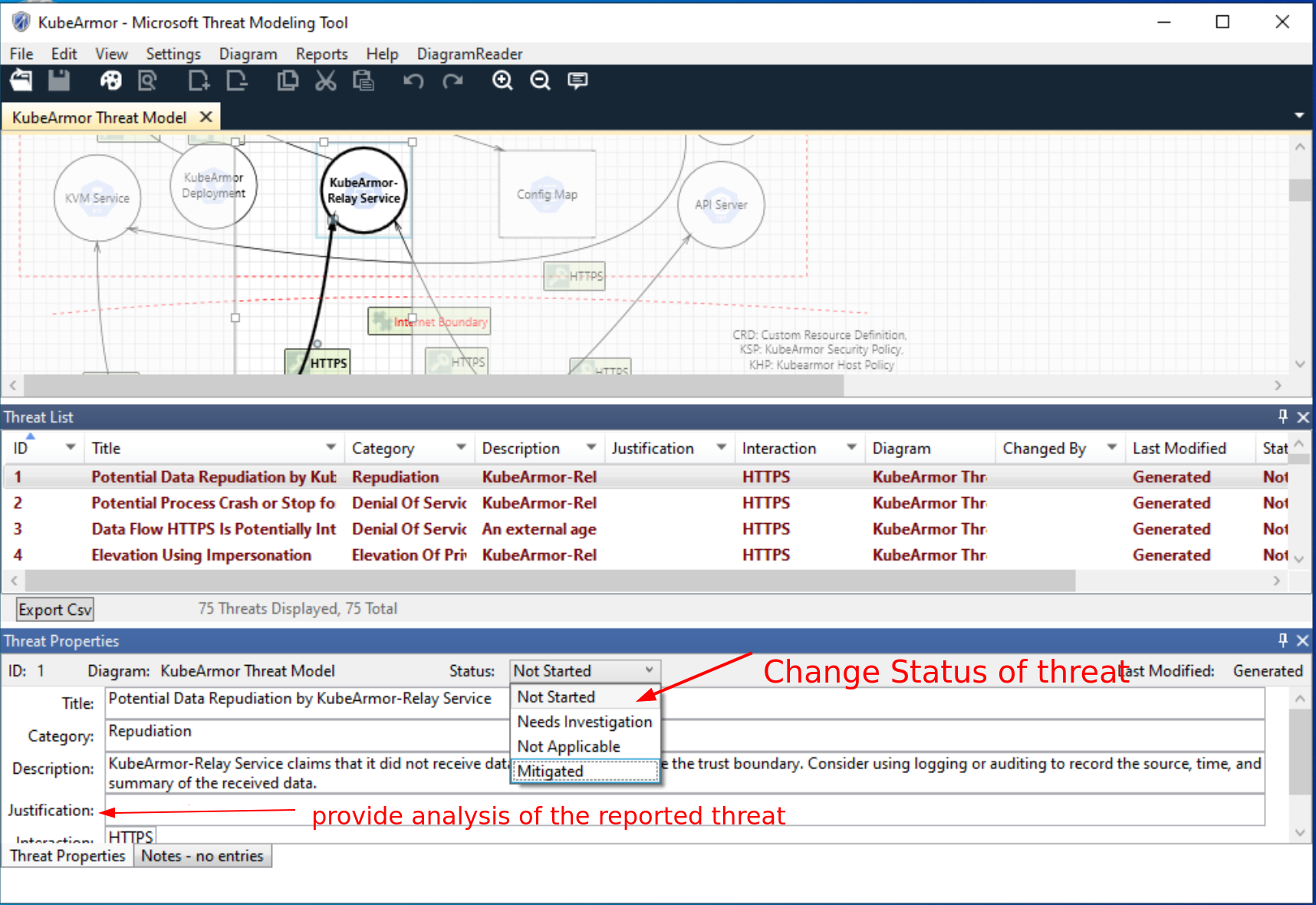Click the Open model toolbar icon
Viewport: 1316px width, 905px height.
tap(21, 81)
